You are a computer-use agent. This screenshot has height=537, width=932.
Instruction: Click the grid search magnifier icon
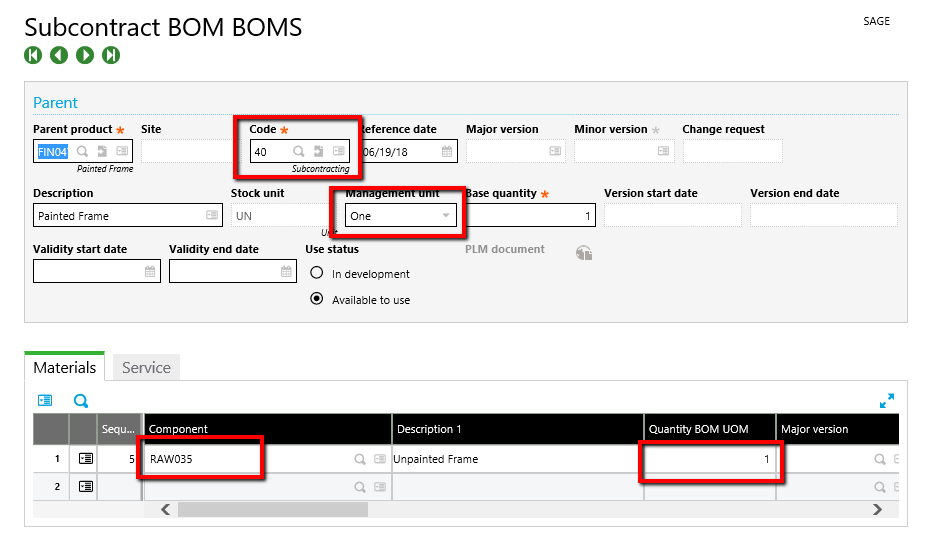pyautogui.click(x=81, y=401)
